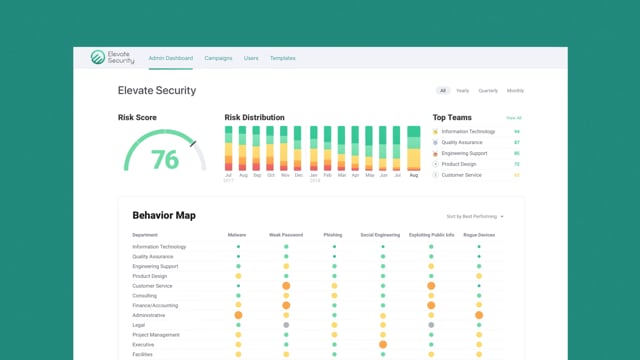Click the Engineering Support bronze medal icon
Image resolution: width=640 pixels, height=360 pixels.
[435, 153]
